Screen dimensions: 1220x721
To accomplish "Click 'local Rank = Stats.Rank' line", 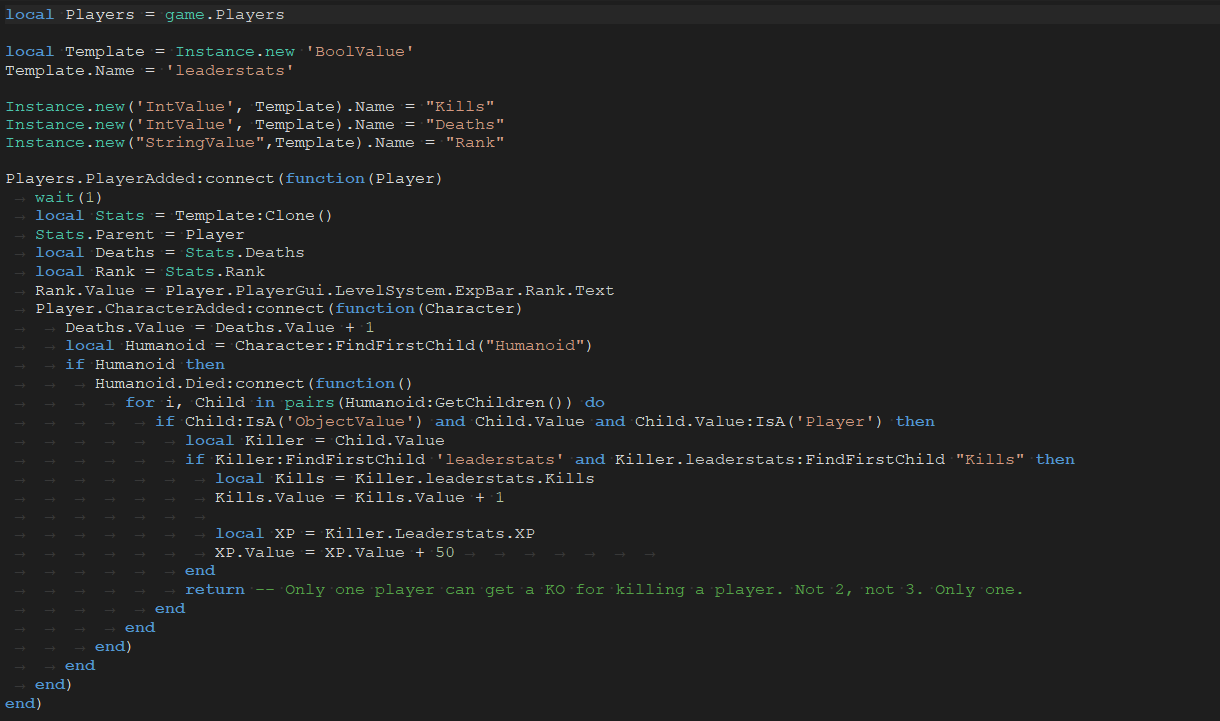I will click(x=150, y=271).
